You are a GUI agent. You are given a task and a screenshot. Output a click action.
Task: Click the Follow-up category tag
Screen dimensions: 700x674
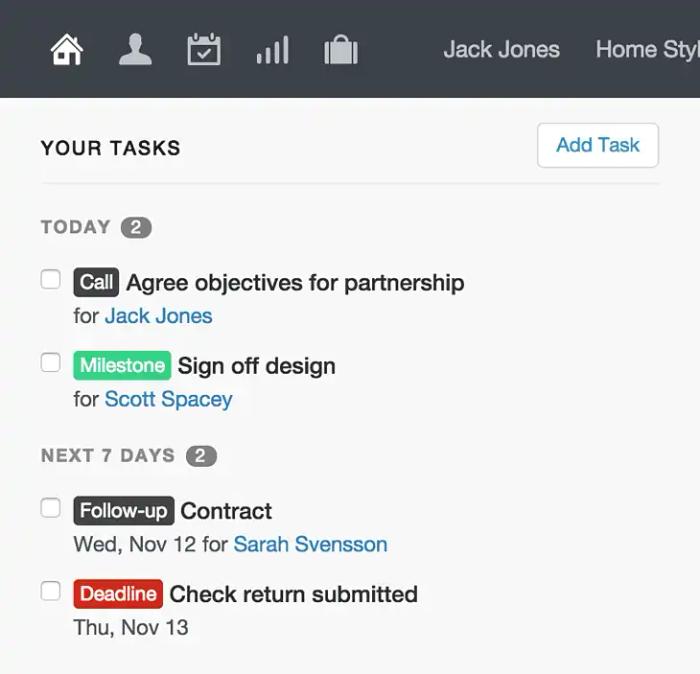(123, 511)
